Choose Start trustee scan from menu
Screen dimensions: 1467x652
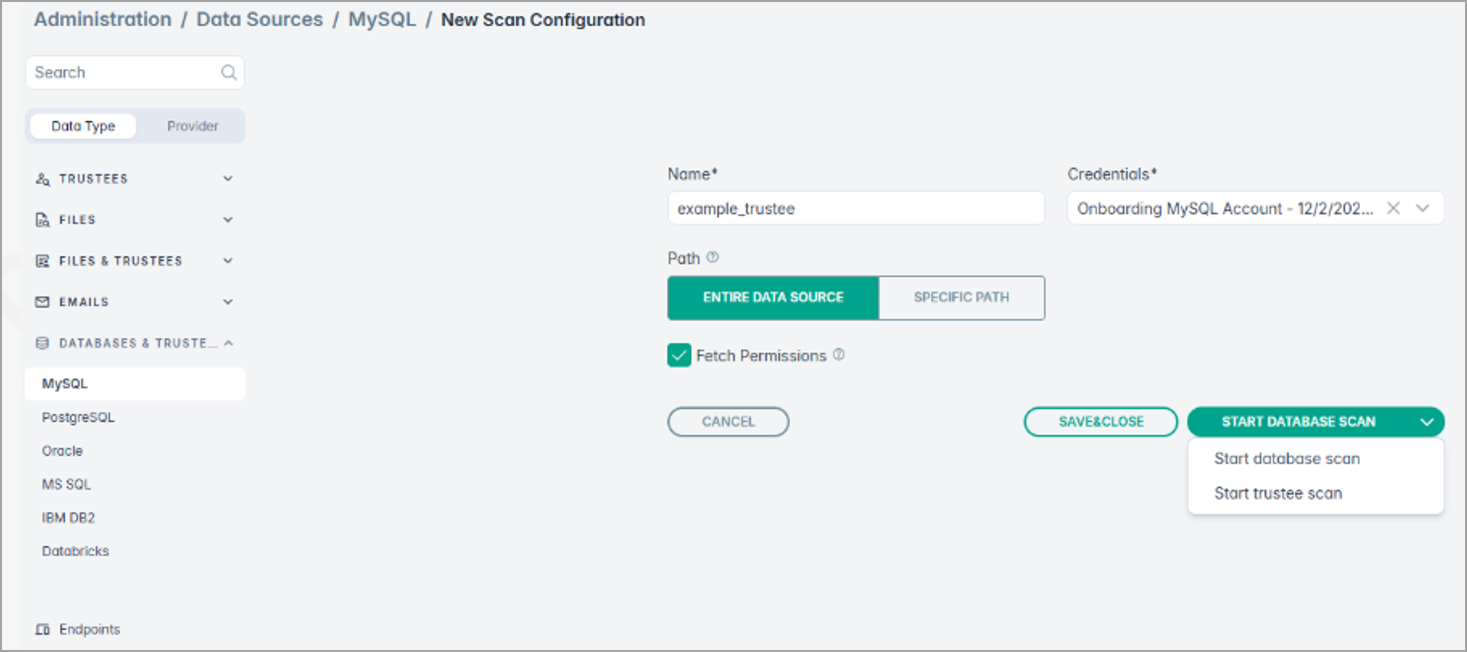(x=1277, y=493)
